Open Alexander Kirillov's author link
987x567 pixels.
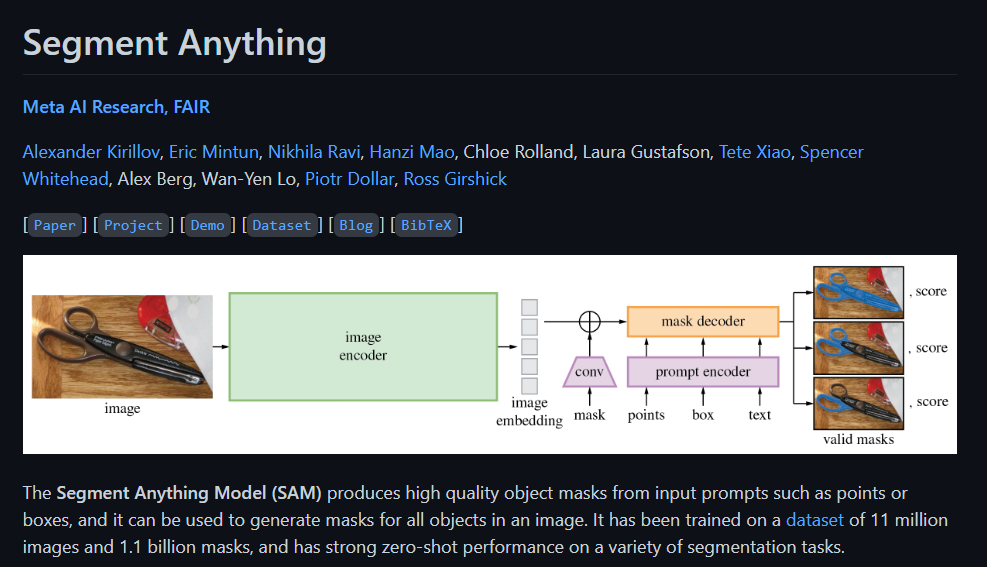tap(91, 152)
